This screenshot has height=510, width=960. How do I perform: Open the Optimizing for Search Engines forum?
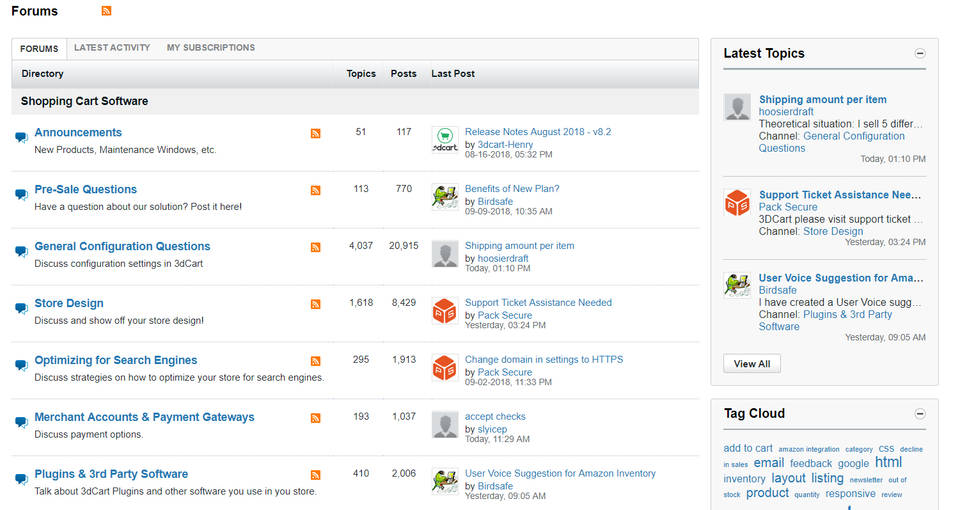pos(116,360)
